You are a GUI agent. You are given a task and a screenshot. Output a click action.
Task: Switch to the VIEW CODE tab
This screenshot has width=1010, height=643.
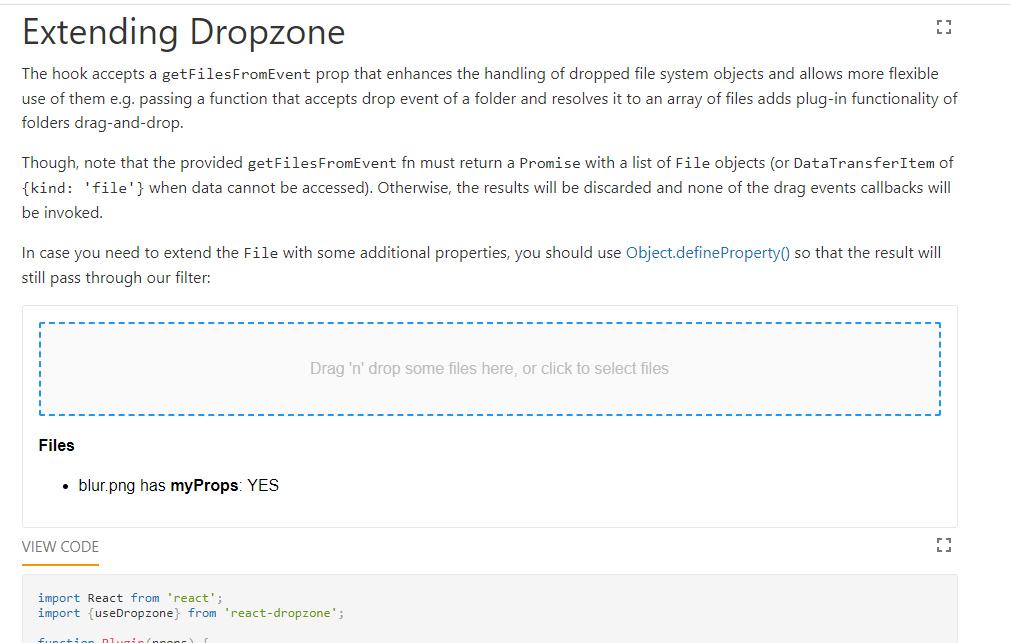click(60, 546)
